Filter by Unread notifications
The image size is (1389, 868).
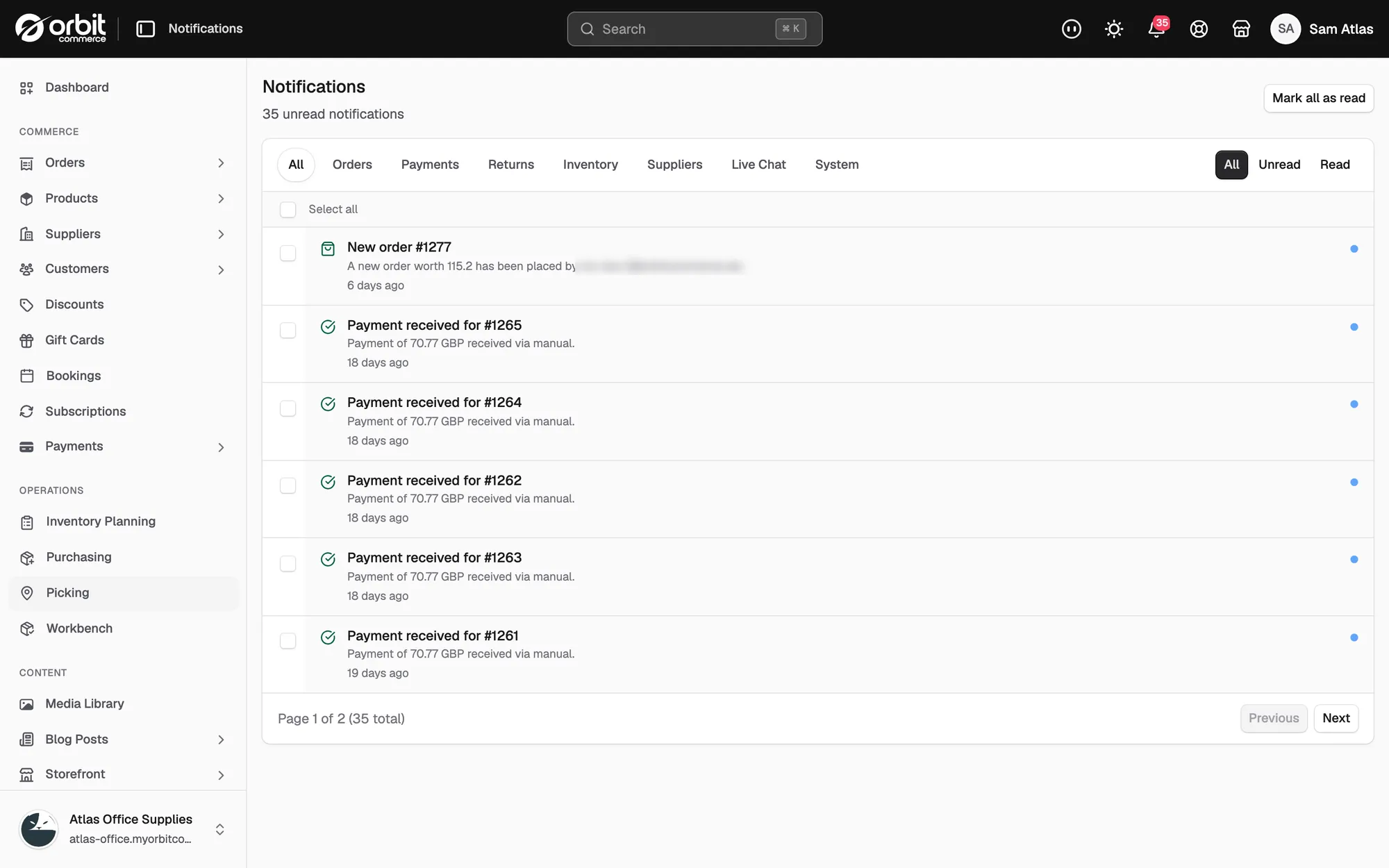(x=1279, y=165)
